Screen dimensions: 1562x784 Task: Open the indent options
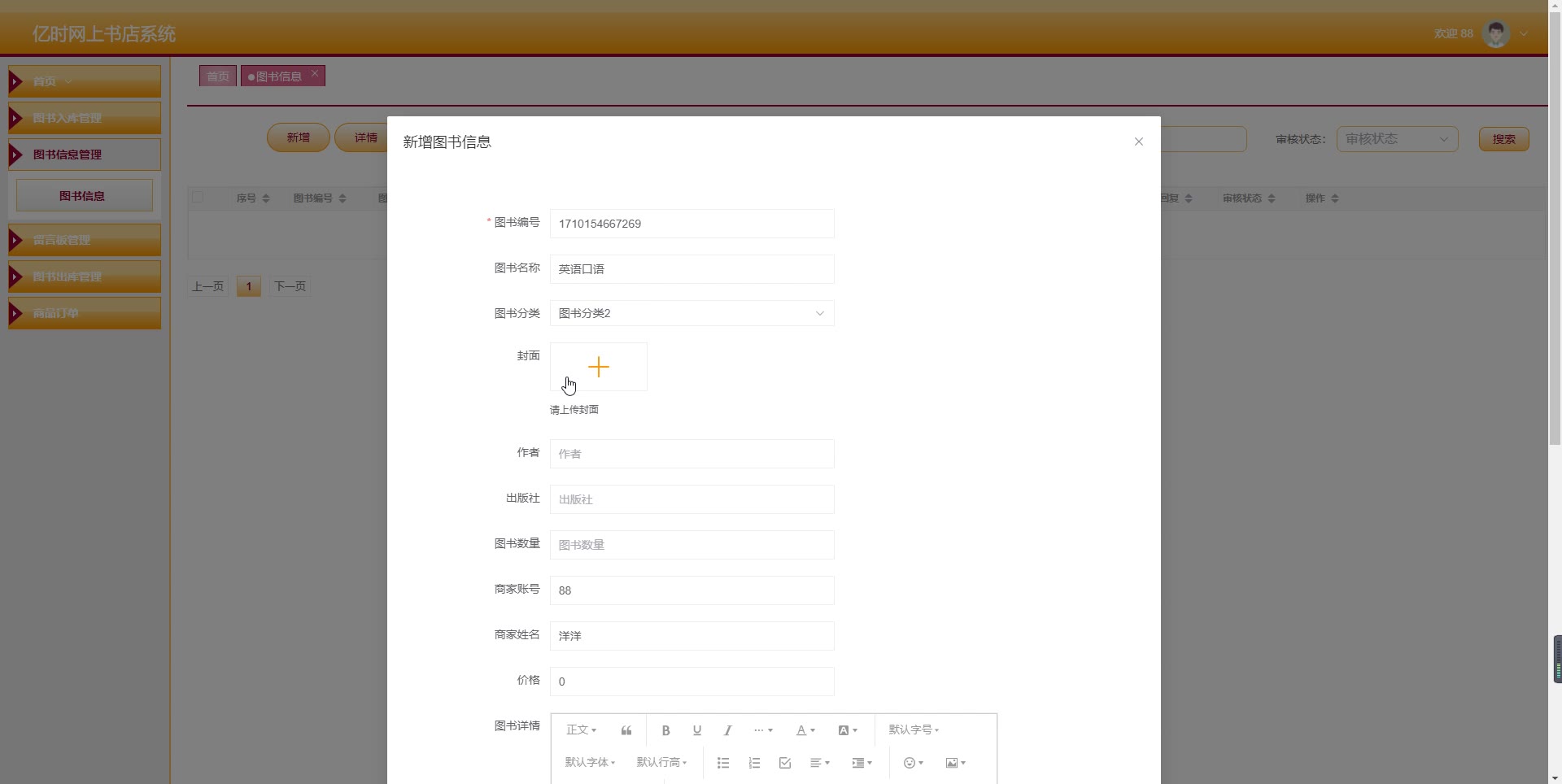pyautogui.click(x=862, y=763)
